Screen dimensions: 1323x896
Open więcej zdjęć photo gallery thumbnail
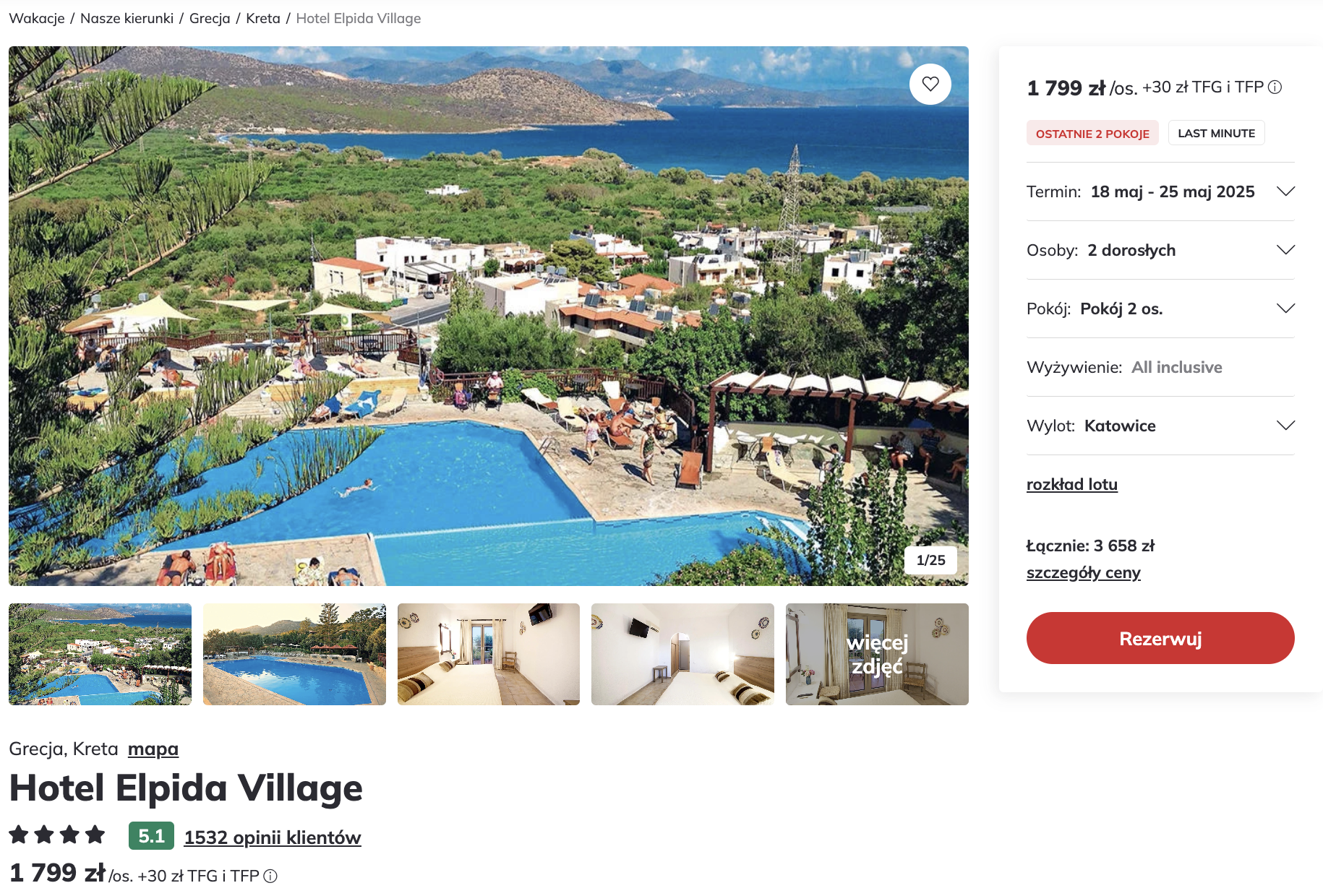[877, 654]
